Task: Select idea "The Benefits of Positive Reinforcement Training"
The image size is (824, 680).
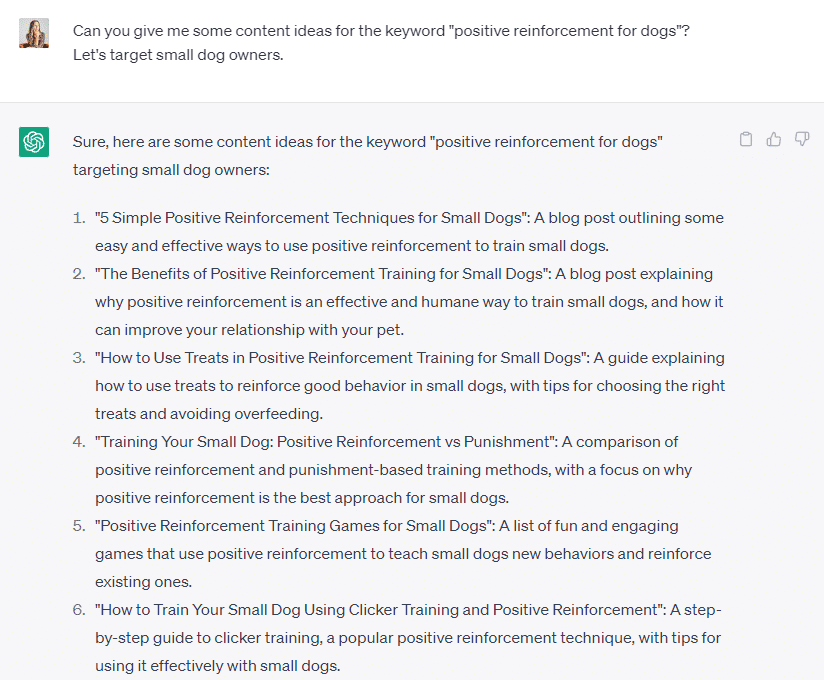Action: [323, 274]
